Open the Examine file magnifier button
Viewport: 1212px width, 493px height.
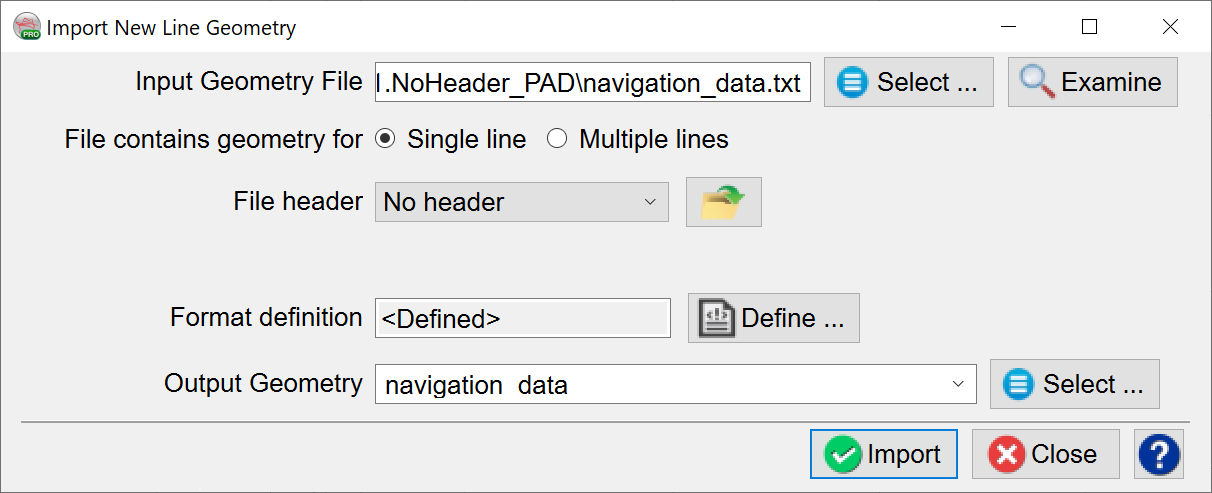coord(1092,82)
